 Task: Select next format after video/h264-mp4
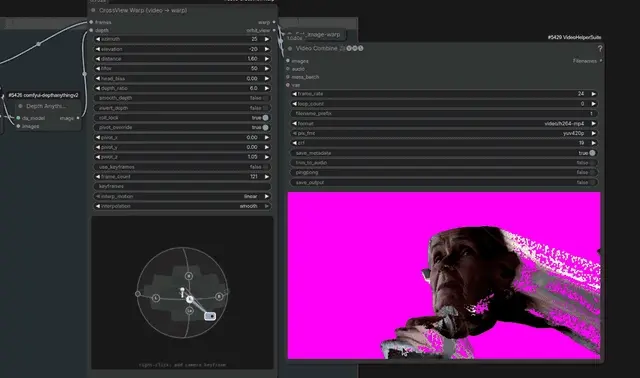pyautogui.click(x=593, y=123)
